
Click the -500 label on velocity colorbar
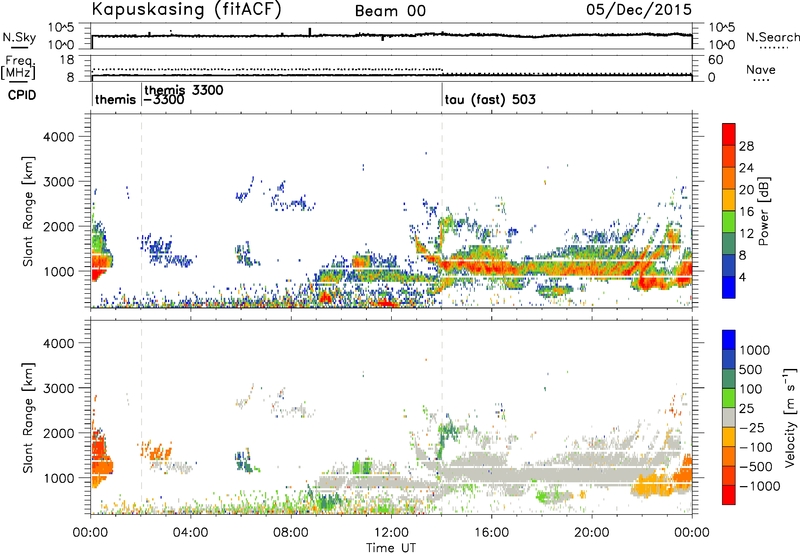756,467
